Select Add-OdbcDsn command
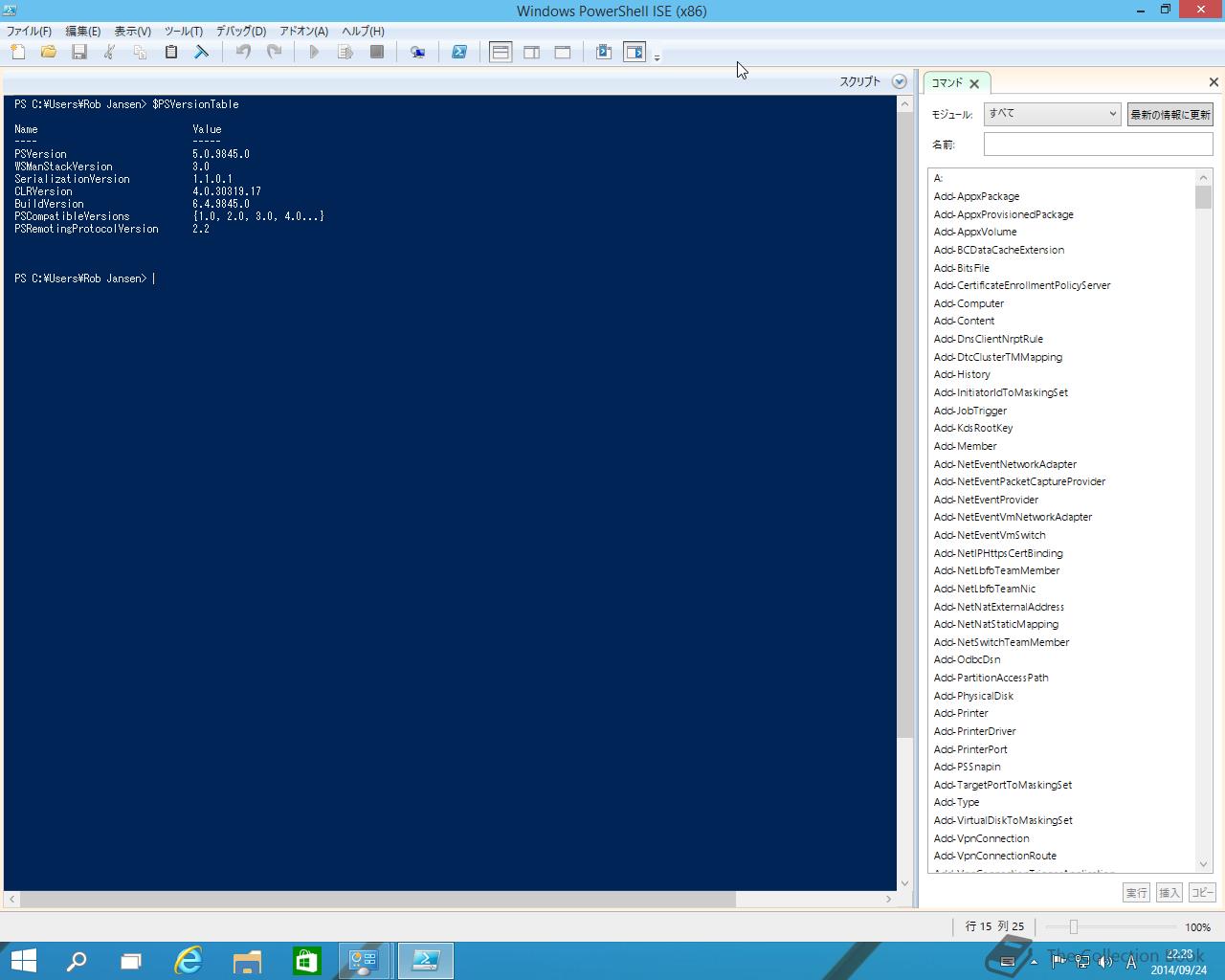 [x=967, y=659]
